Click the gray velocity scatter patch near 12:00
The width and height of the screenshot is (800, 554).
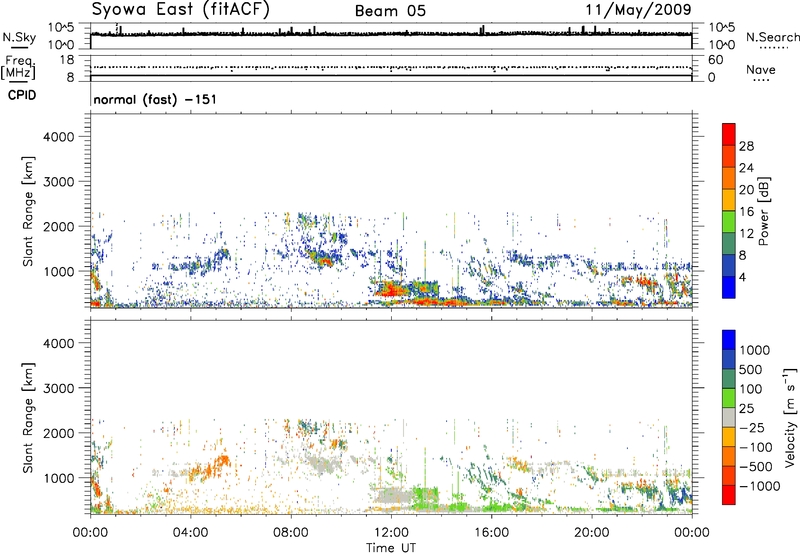[x=392, y=496]
